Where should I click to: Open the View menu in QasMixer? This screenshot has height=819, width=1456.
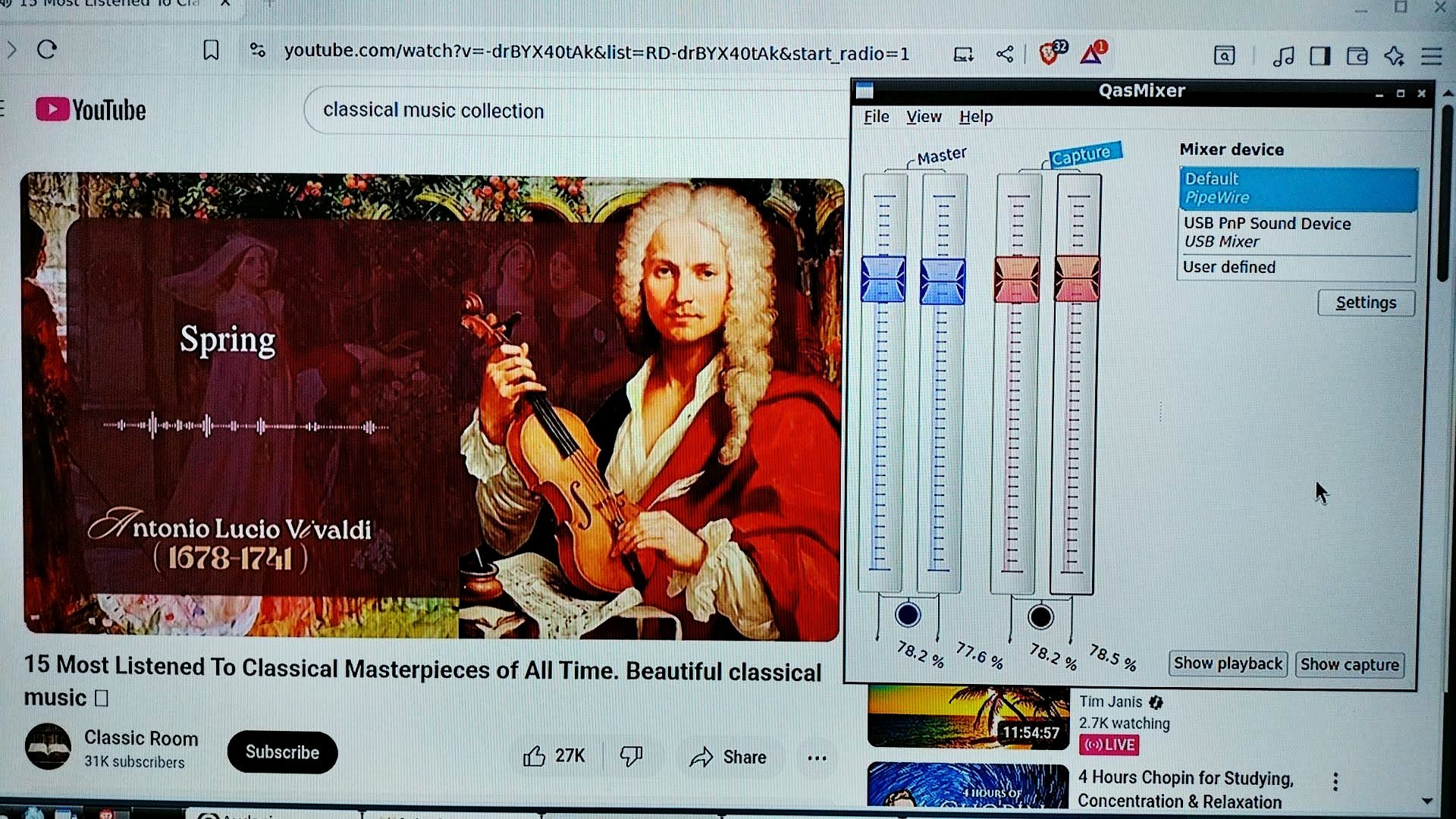coord(924,117)
